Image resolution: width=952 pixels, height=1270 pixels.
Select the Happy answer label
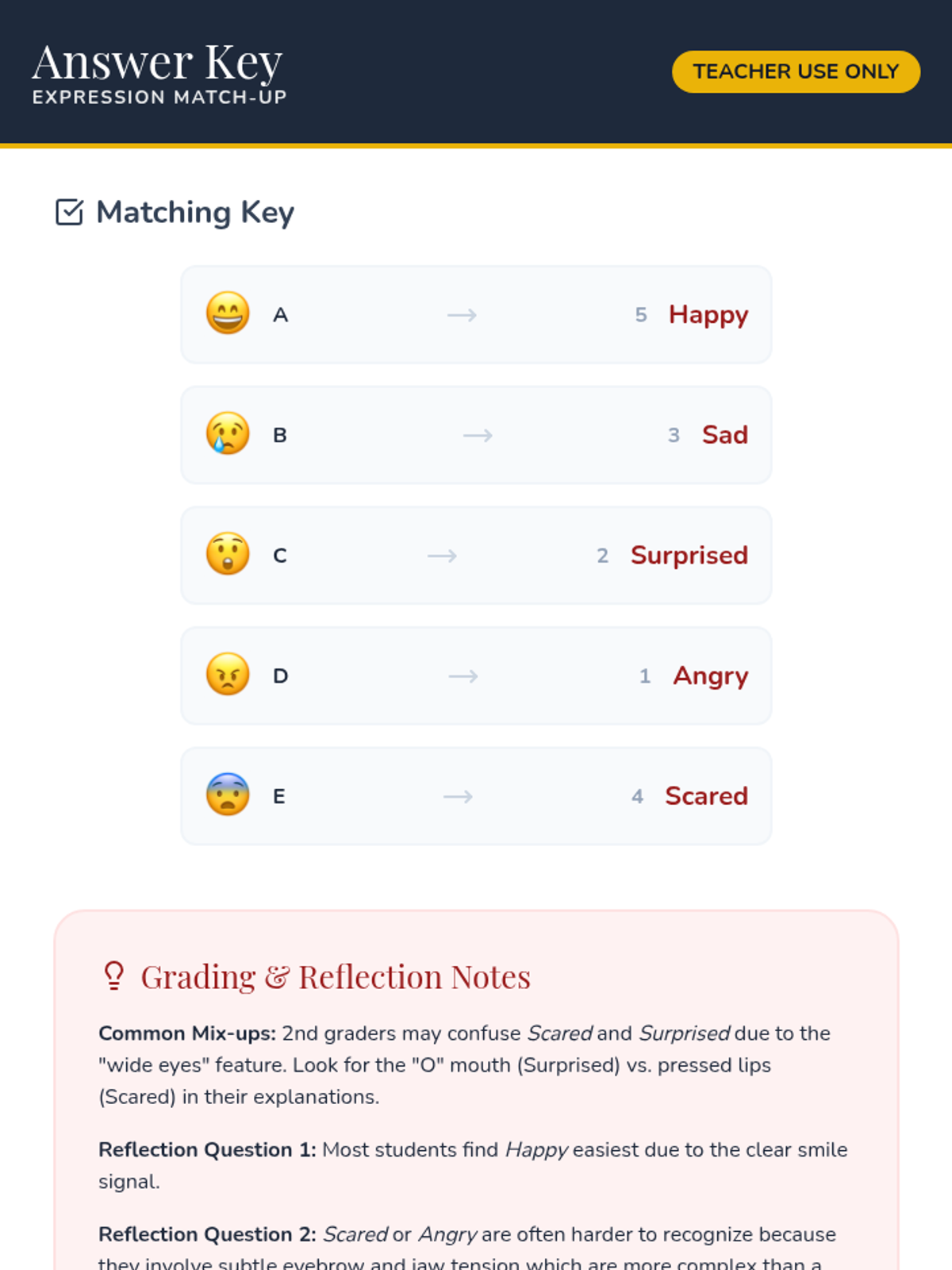(x=708, y=315)
